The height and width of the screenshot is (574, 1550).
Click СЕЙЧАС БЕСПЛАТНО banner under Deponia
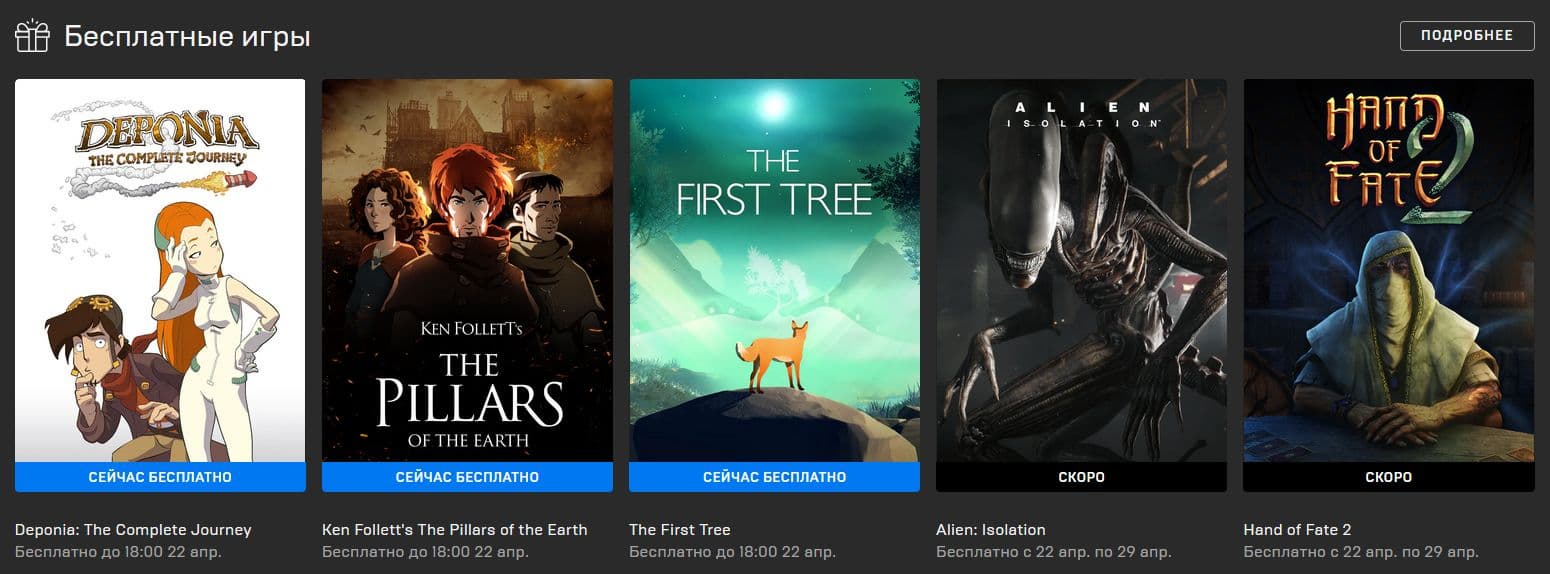(x=160, y=477)
